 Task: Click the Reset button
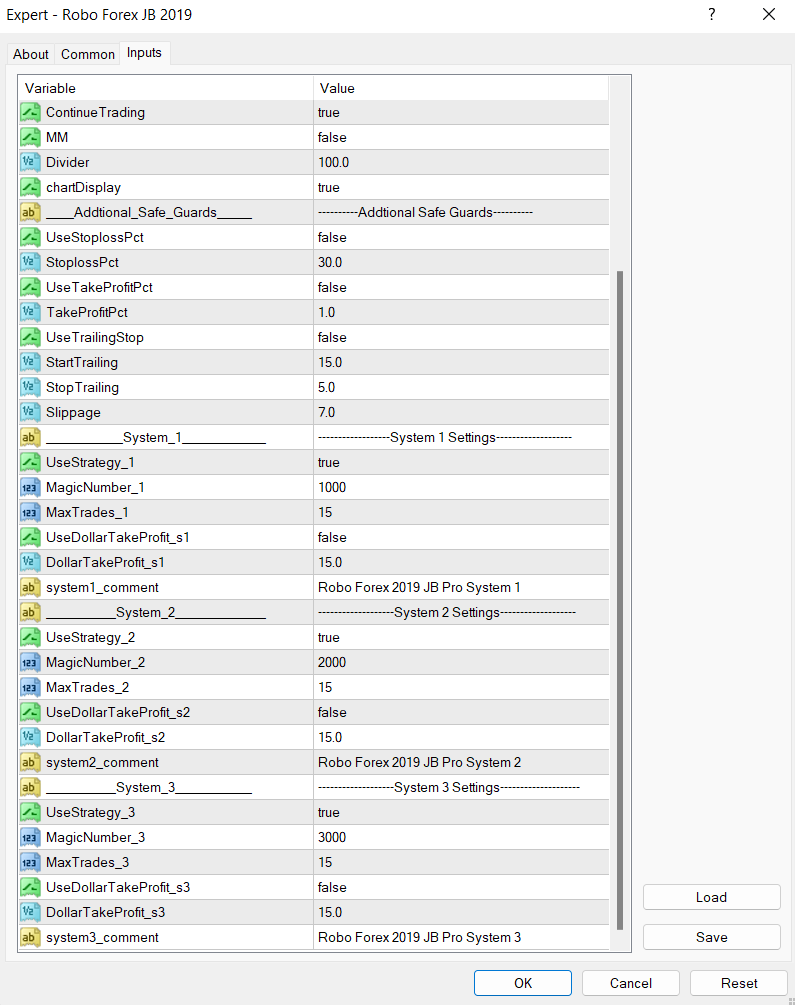[738, 983]
